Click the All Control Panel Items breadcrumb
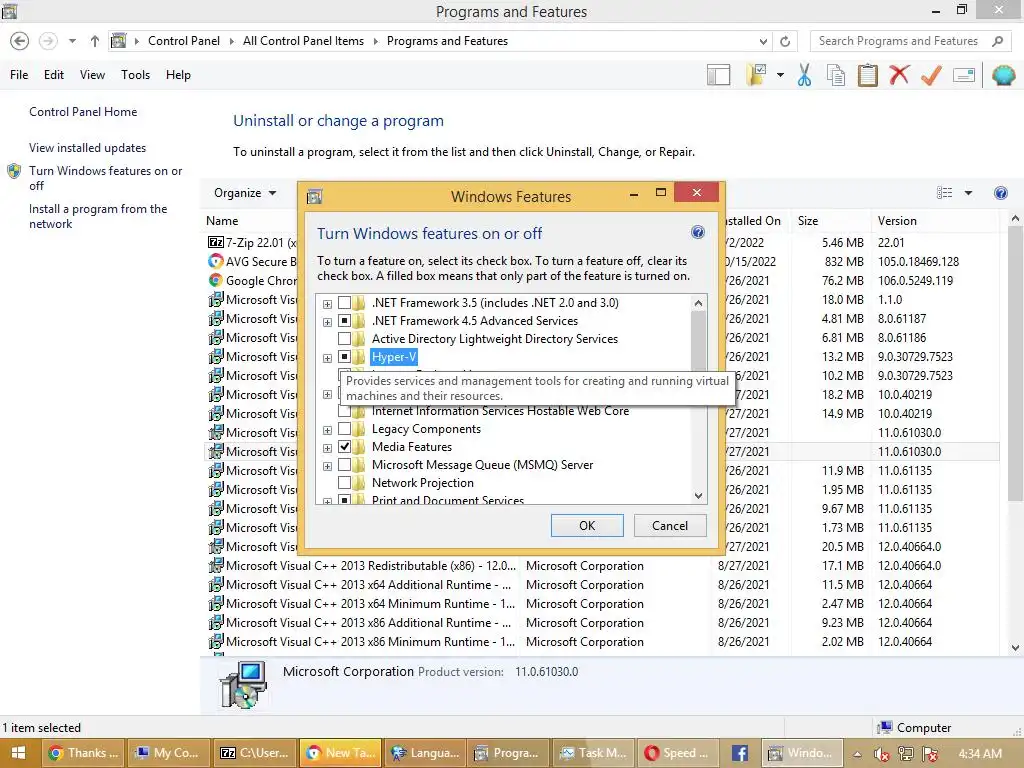Image resolution: width=1024 pixels, height=768 pixels. tap(303, 41)
